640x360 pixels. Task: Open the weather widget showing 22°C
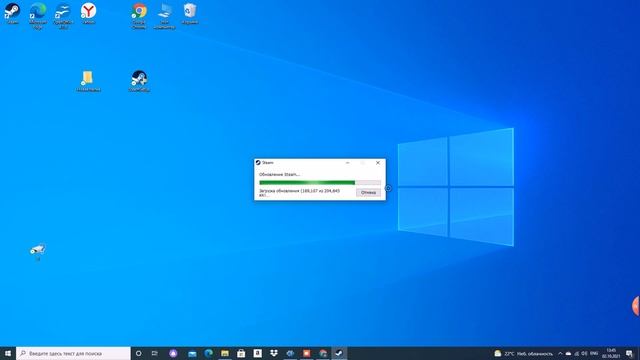524,353
